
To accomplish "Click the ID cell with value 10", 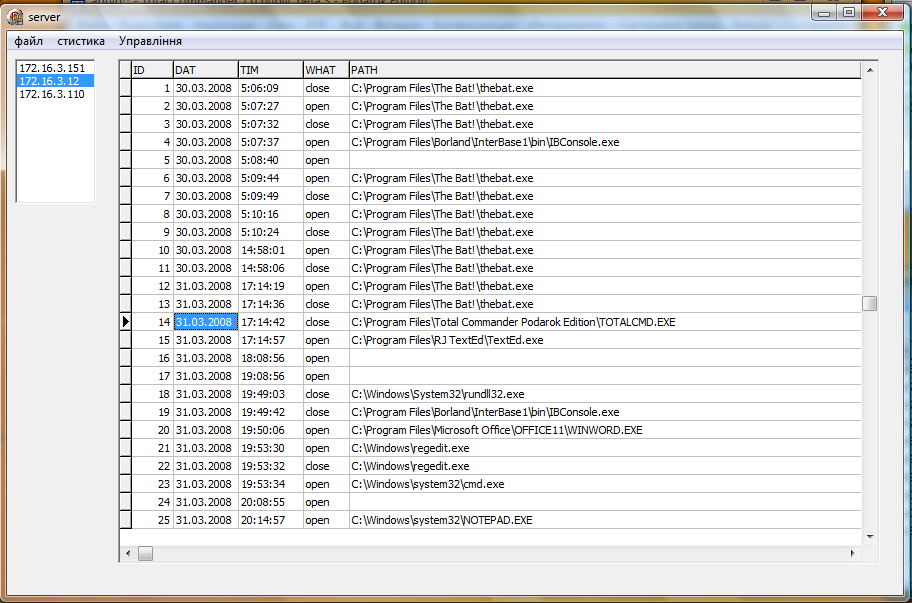I will click(x=152, y=250).
